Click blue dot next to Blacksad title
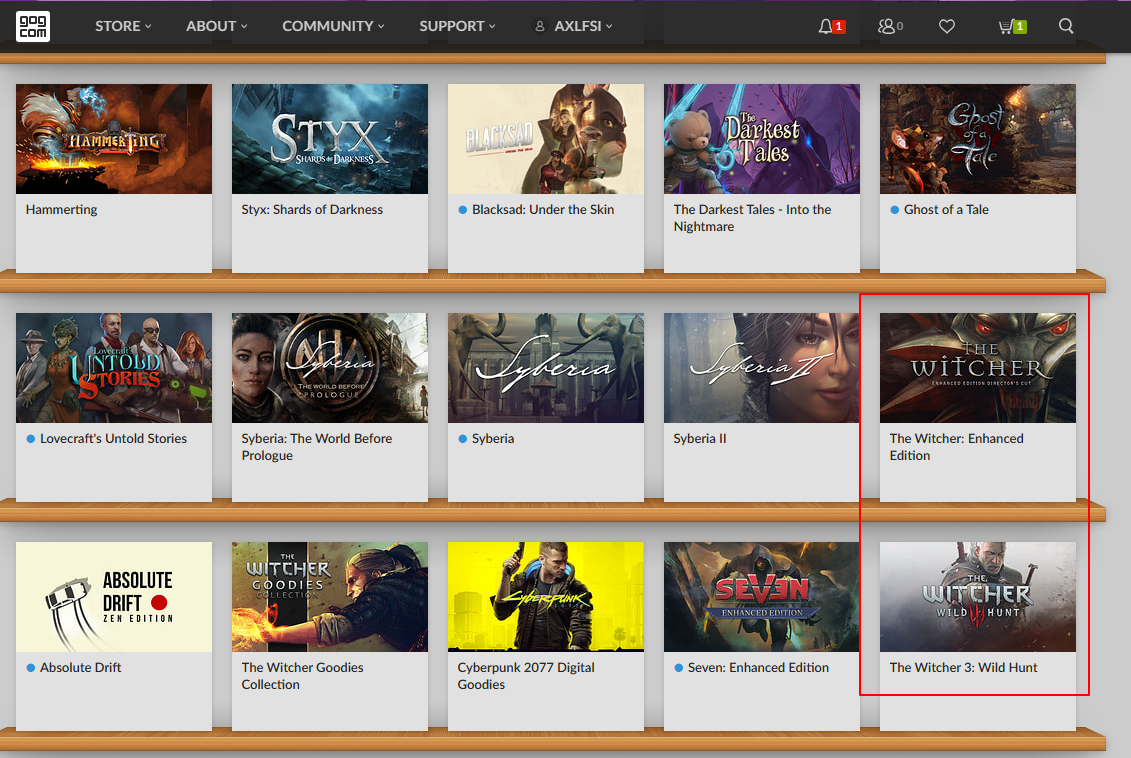The width and height of the screenshot is (1131, 758). 463,210
